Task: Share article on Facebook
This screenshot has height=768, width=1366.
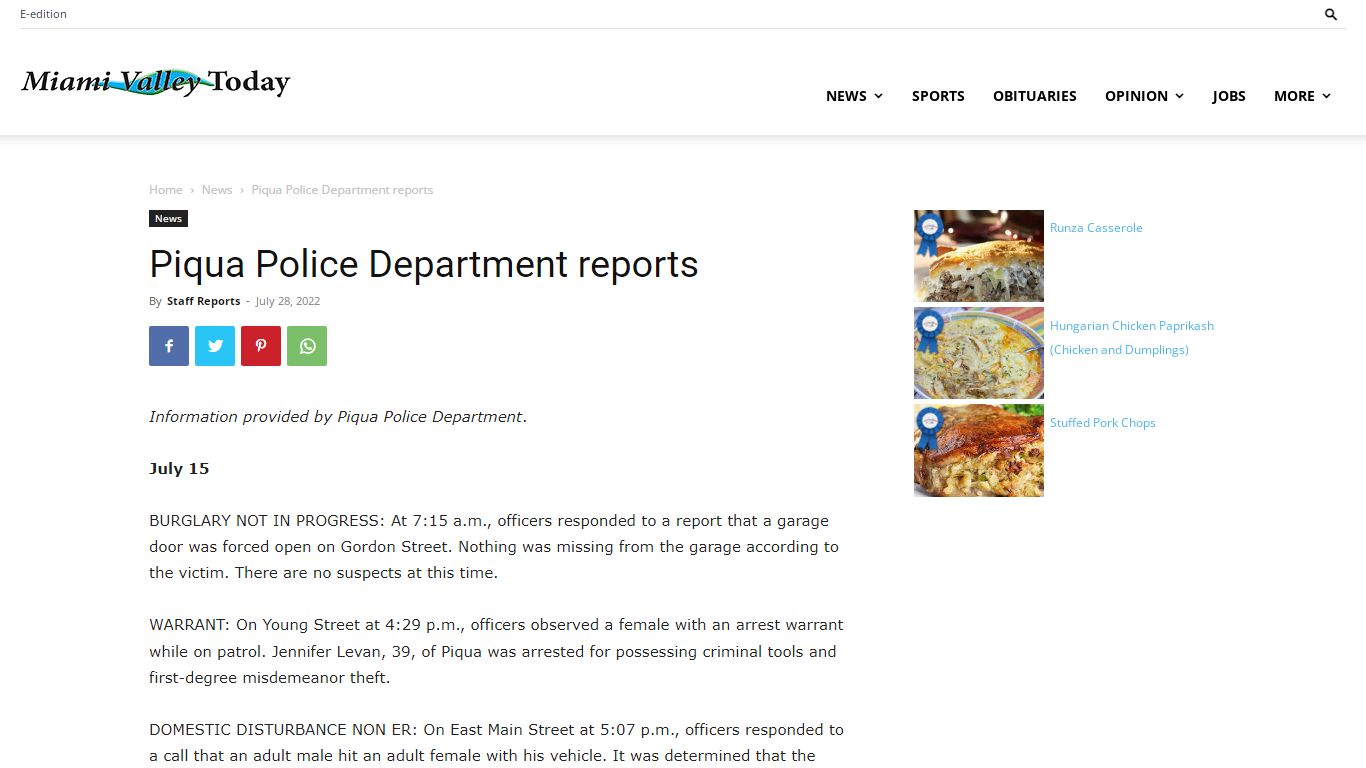Action: pyautogui.click(x=169, y=346)
